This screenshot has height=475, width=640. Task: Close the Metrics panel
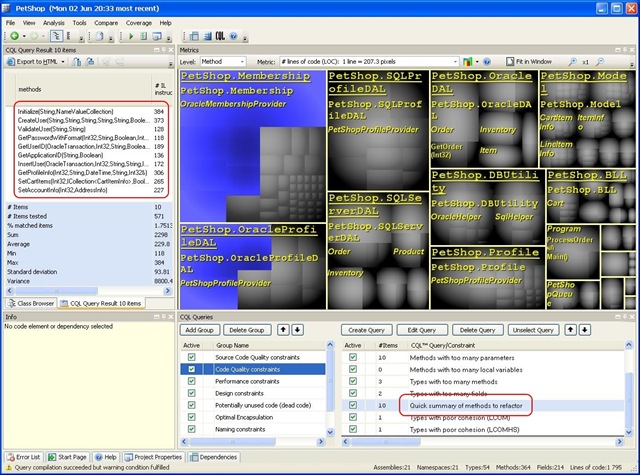click(632, 50)
